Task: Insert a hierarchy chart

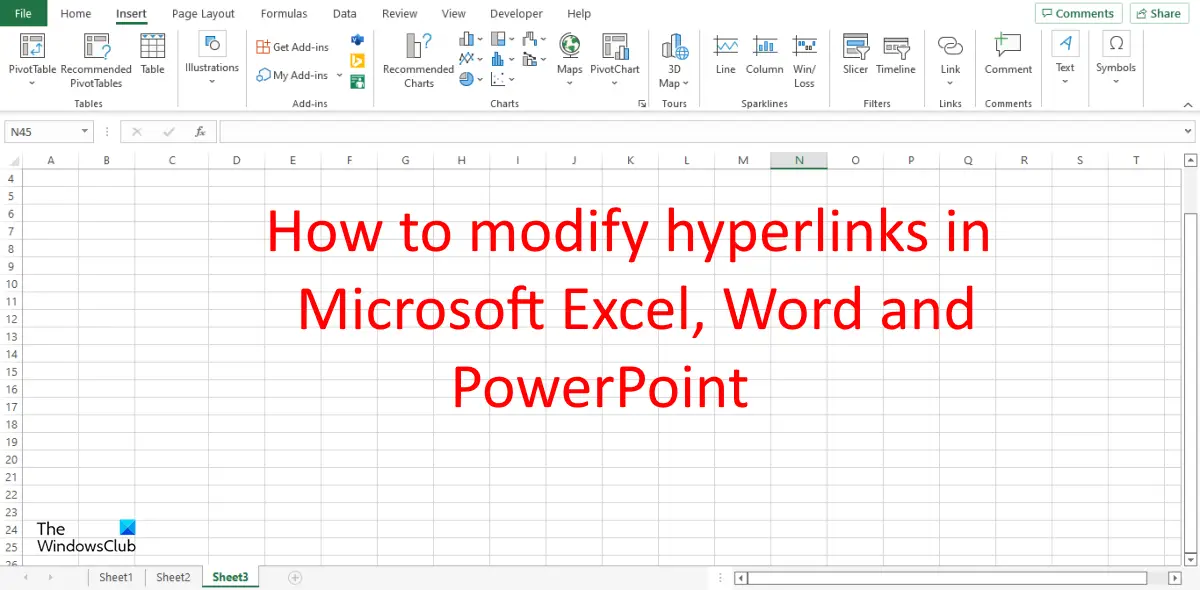Action: pos(503,39)
